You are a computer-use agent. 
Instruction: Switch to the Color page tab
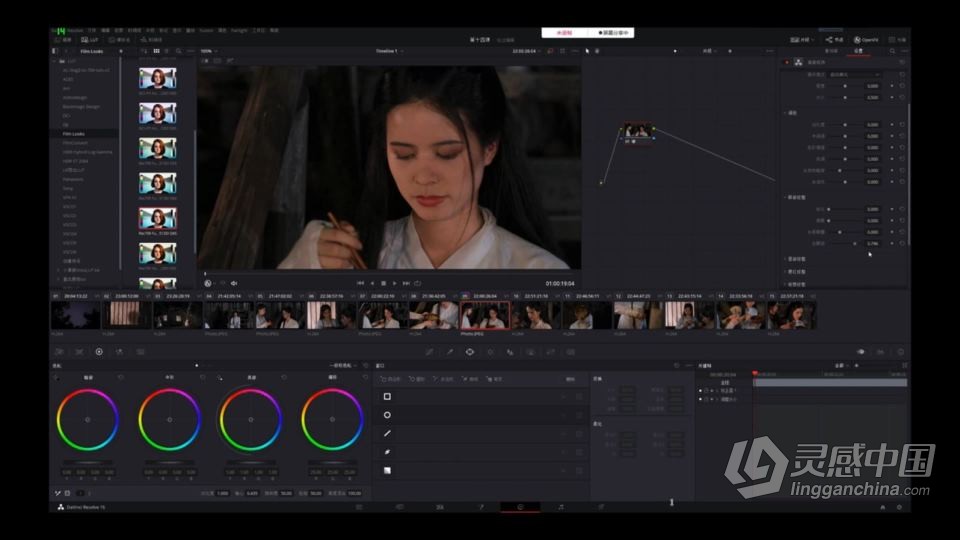pos(520,507)
